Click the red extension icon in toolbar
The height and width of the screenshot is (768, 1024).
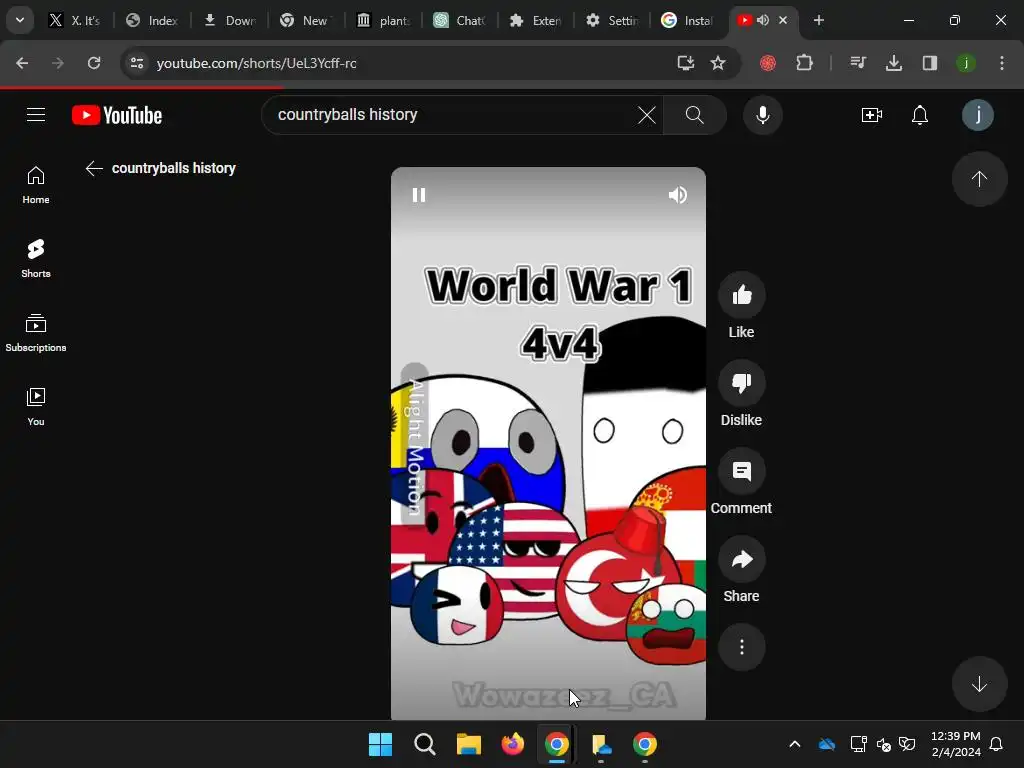768,63
